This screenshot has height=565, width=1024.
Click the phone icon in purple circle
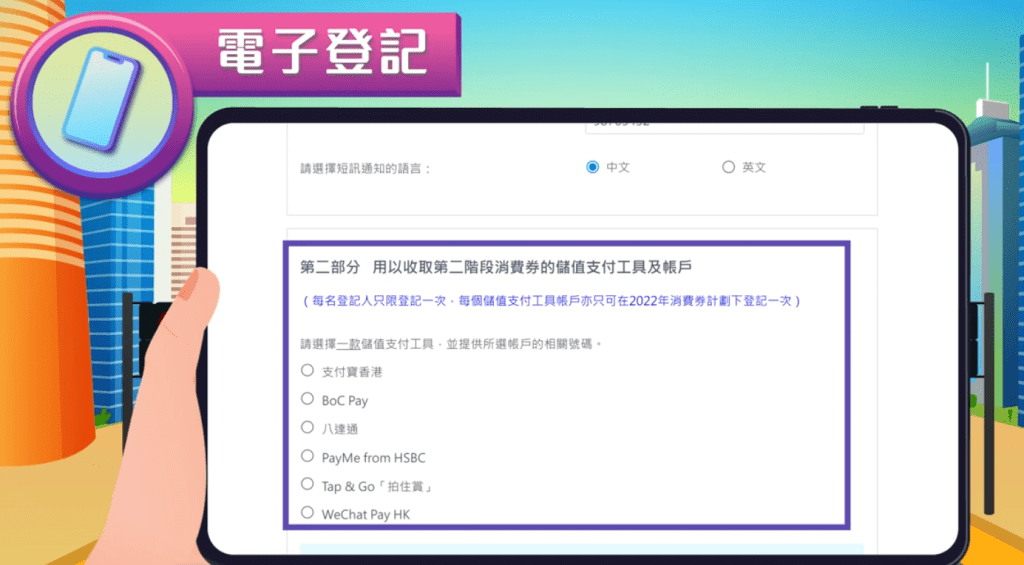pyautogui.click(x=101, y=99)
